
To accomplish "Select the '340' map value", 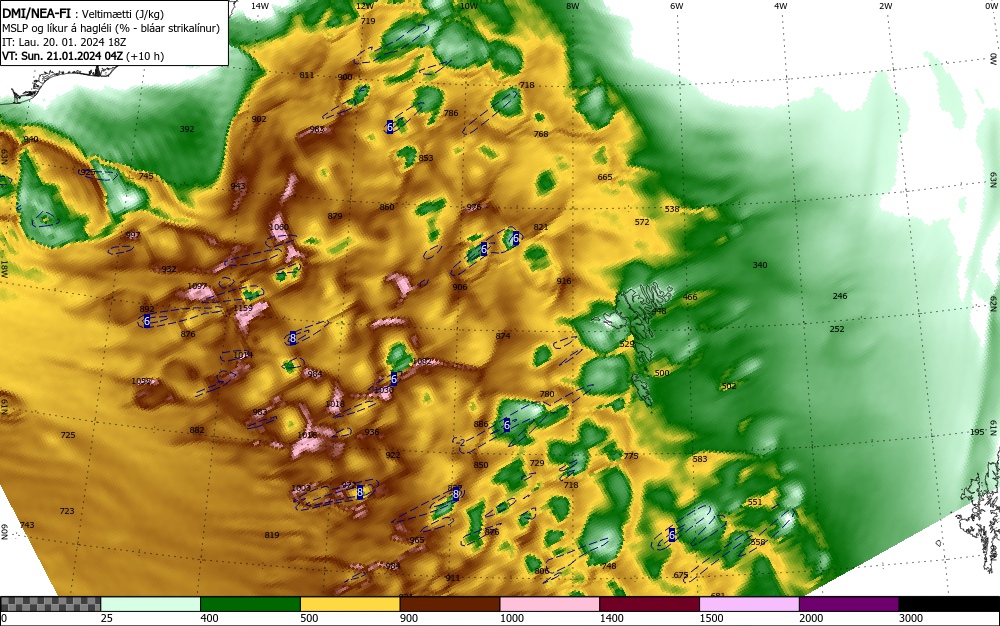I will point(760,265).
